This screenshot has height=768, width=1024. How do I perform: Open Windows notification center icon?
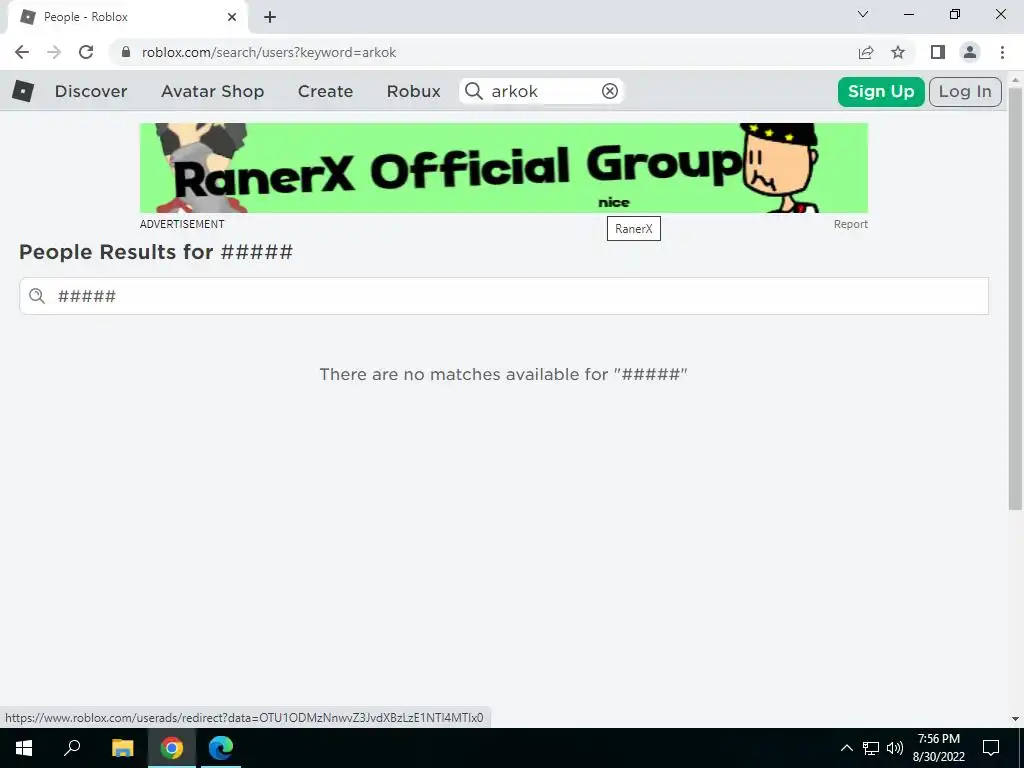pyautogui.click(x=991, y=748)
